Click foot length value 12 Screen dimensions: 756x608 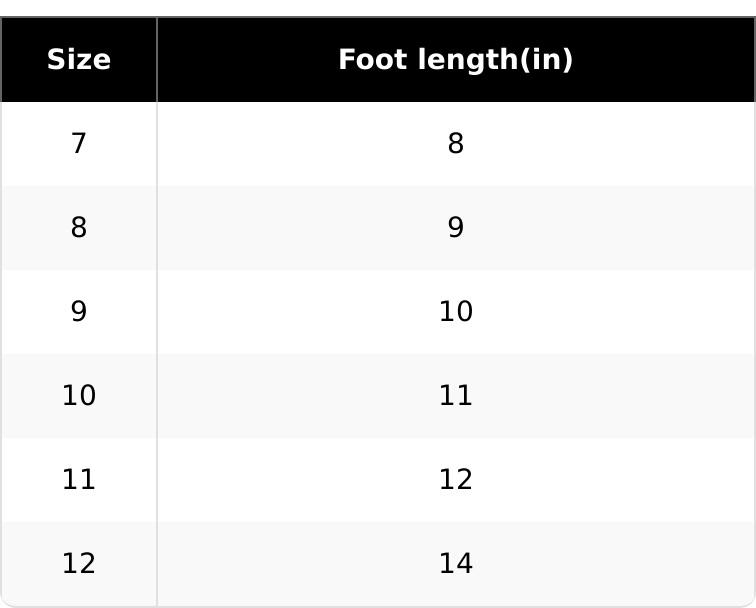click(x=455, y=480)
